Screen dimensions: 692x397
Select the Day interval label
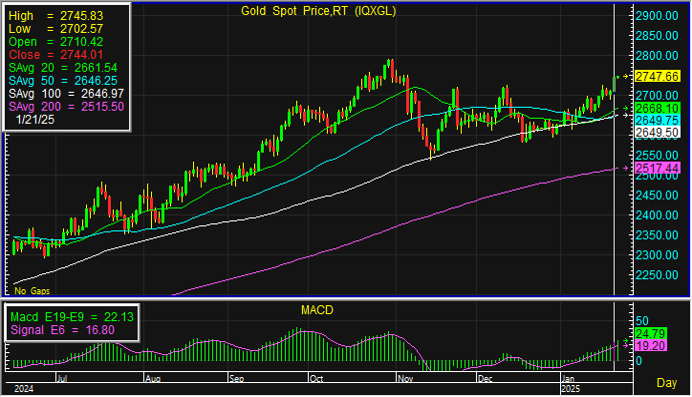pos(666,382)
